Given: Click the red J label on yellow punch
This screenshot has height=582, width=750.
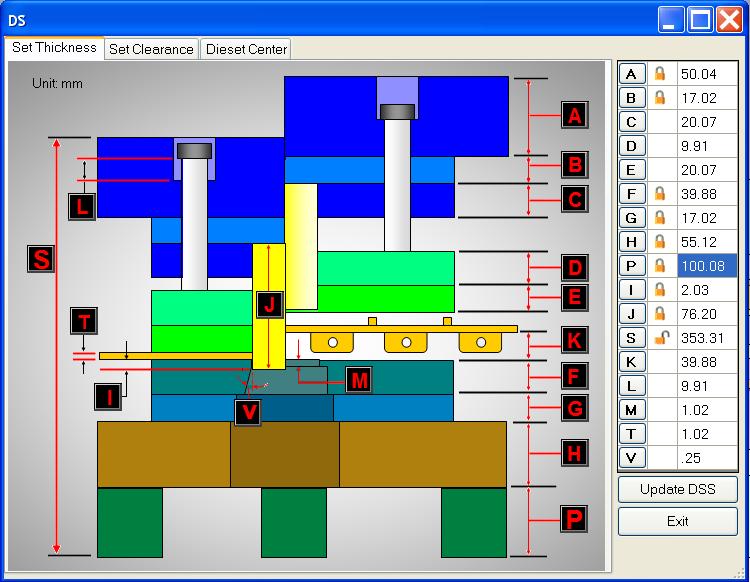Looking at the screenshot, I should pos(269,302).
